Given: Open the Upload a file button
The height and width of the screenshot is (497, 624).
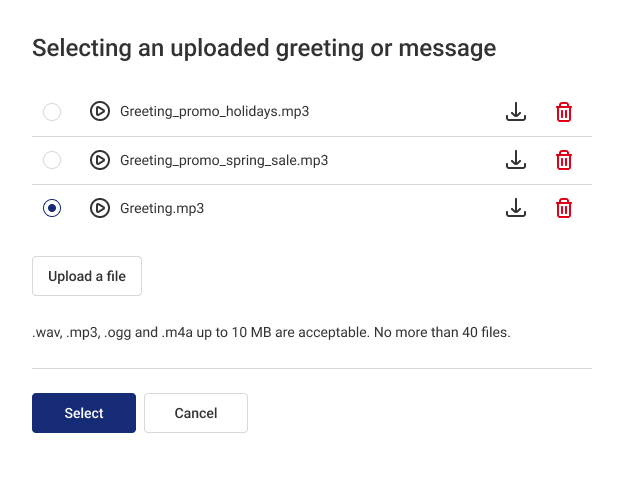Looking at the screenshot, I should (87, 276).
